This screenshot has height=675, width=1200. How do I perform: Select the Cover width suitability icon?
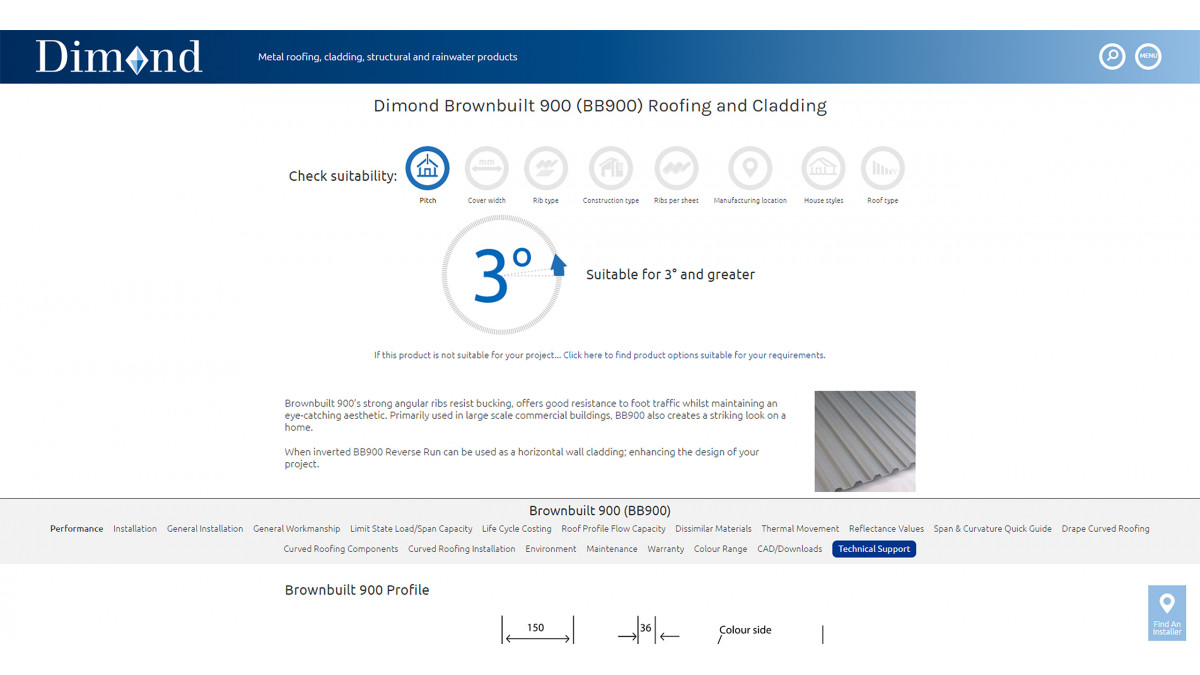coord(487,168)
